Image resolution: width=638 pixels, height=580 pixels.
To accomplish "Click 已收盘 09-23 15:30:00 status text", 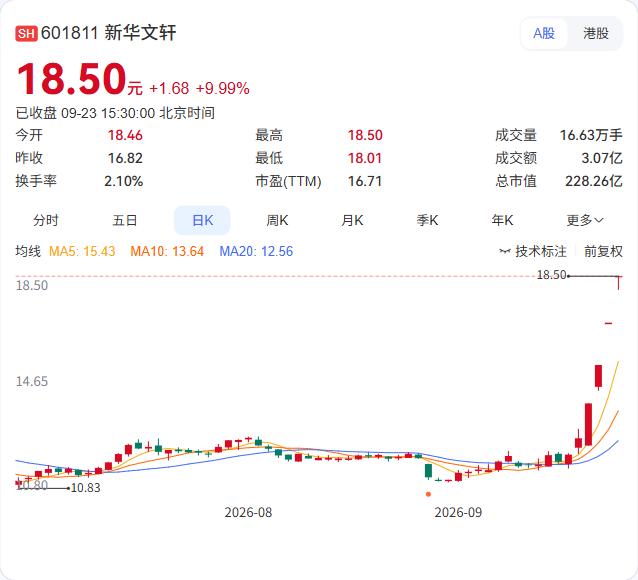I will click(115, 113).
